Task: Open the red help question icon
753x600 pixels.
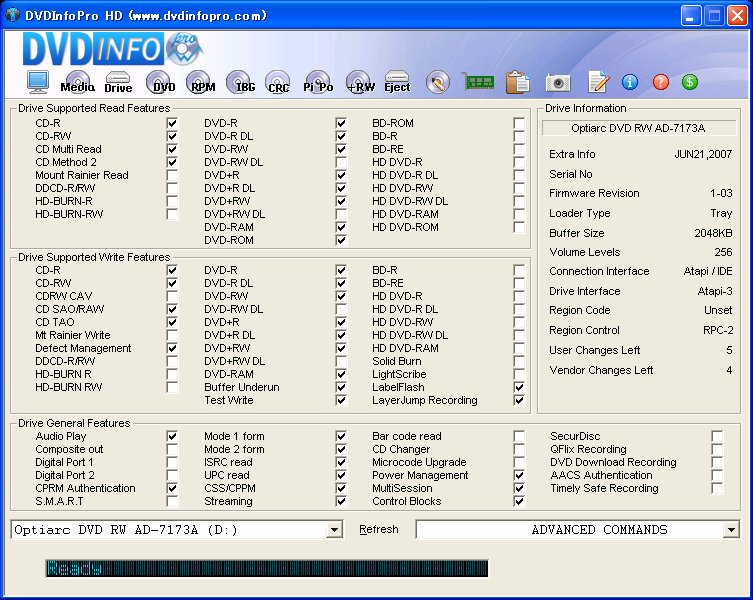Action: (x=661, y=82)
